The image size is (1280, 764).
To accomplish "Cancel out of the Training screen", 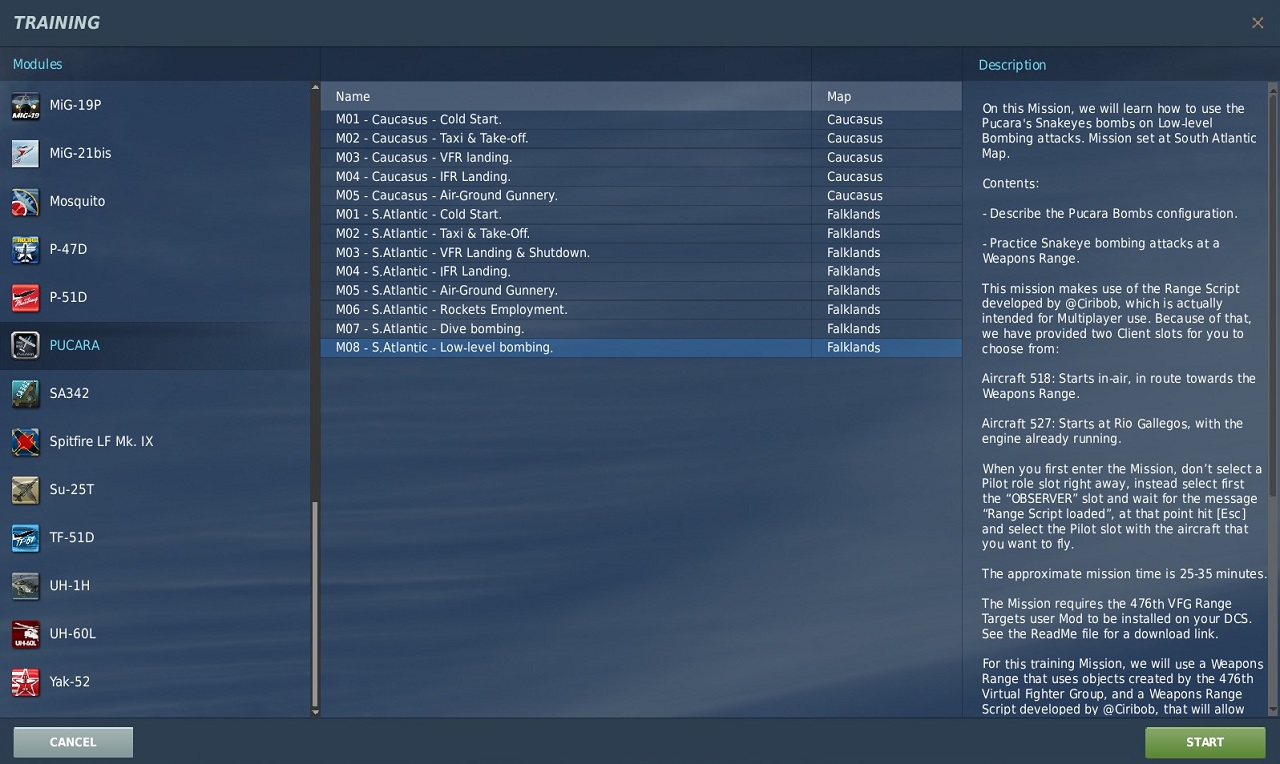I will 72,742.
